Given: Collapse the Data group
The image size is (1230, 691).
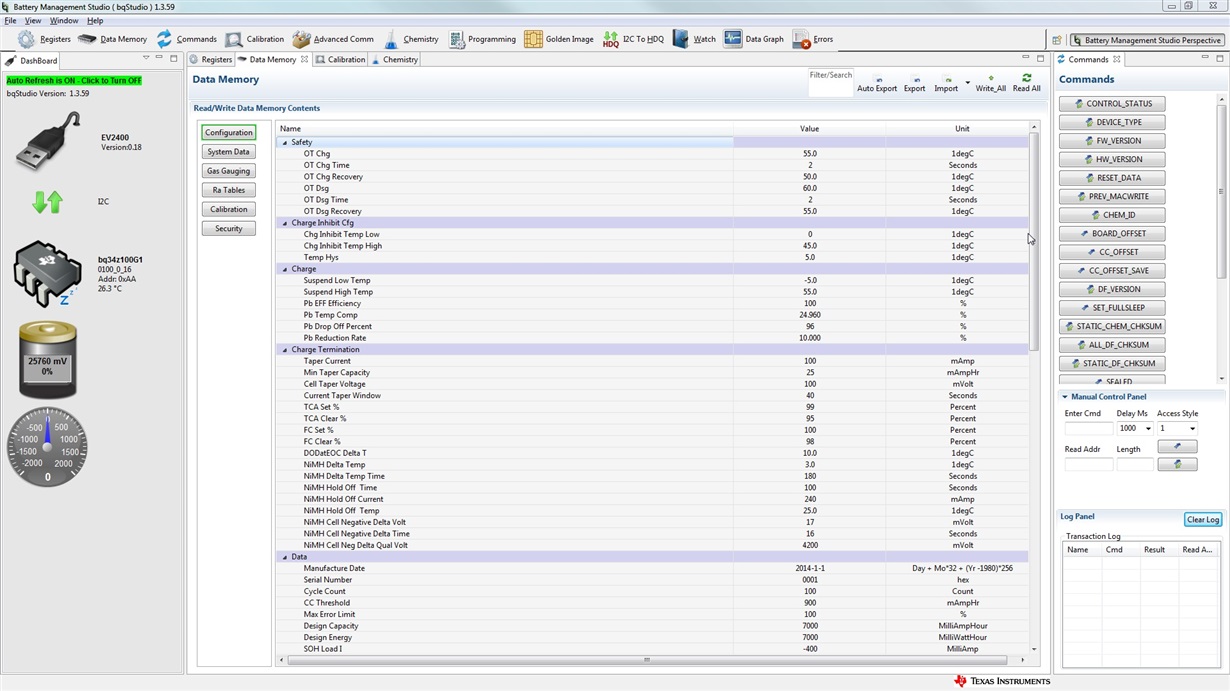Looking at the screenshot, I should [285, 557].
